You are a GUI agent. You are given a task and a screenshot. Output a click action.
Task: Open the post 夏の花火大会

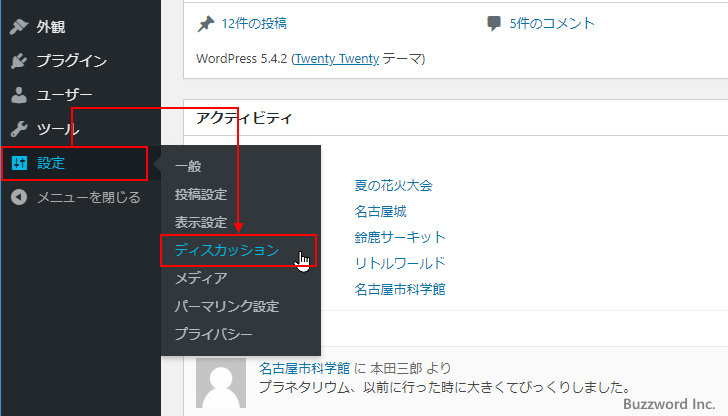(394, 186)
